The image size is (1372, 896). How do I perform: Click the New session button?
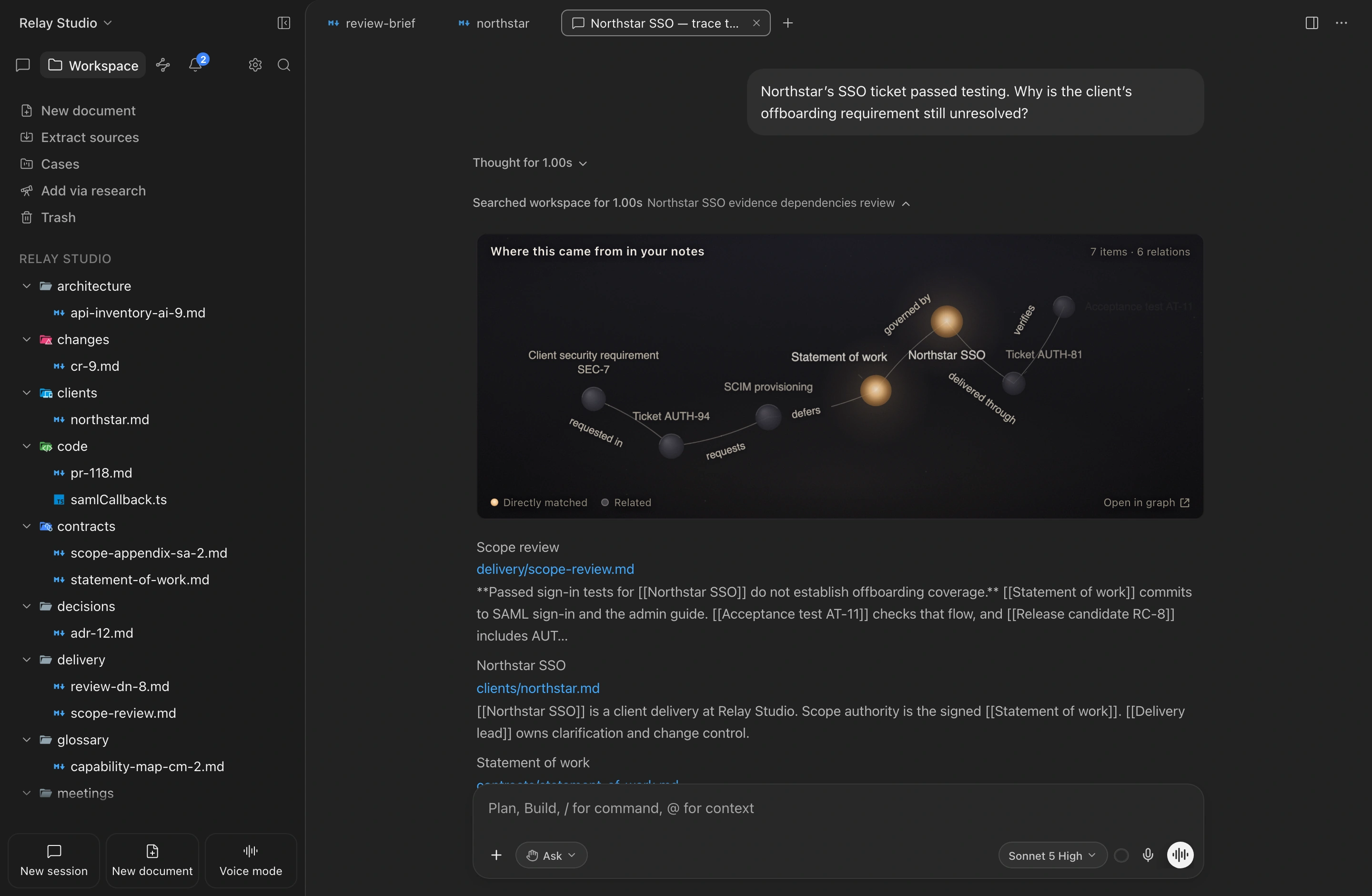54,861
